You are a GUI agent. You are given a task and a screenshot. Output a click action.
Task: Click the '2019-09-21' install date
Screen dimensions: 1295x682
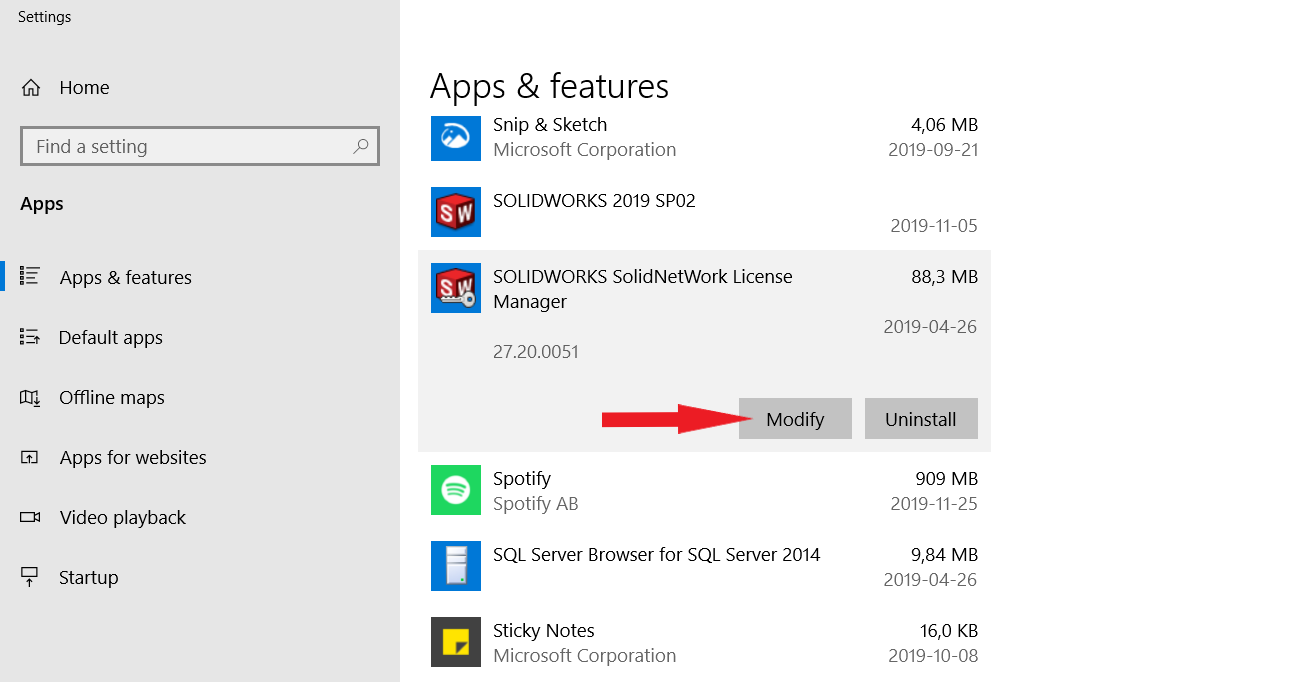[933, 150]
